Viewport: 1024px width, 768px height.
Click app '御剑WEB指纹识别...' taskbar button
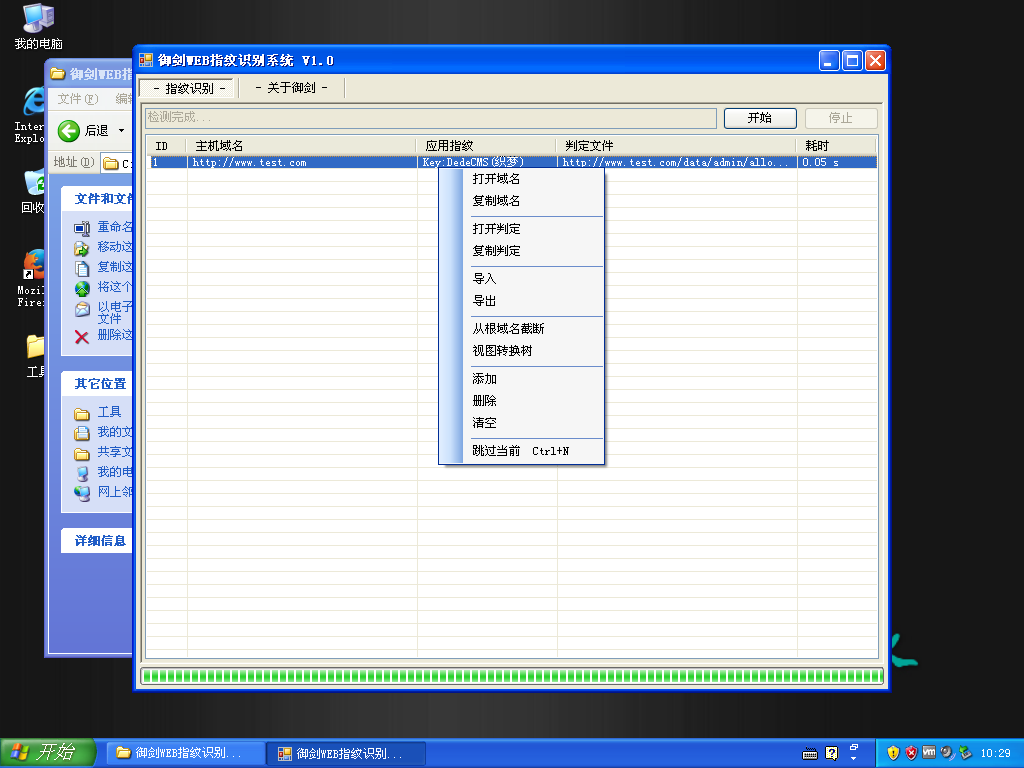click(347, 753)
